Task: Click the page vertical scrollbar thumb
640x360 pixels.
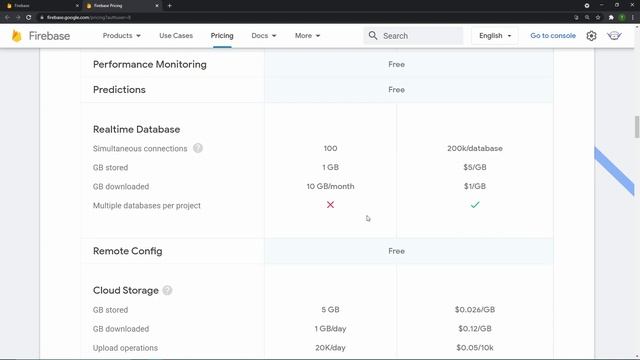Action: pos(637,127)
